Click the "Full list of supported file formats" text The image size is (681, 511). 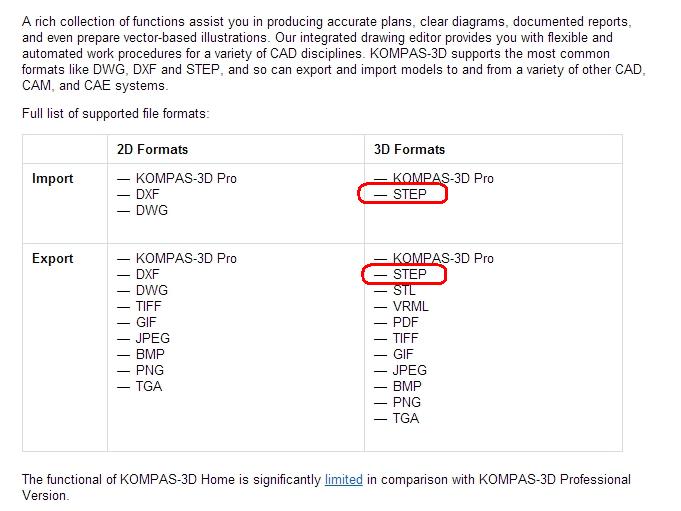[x=116, y=114]
